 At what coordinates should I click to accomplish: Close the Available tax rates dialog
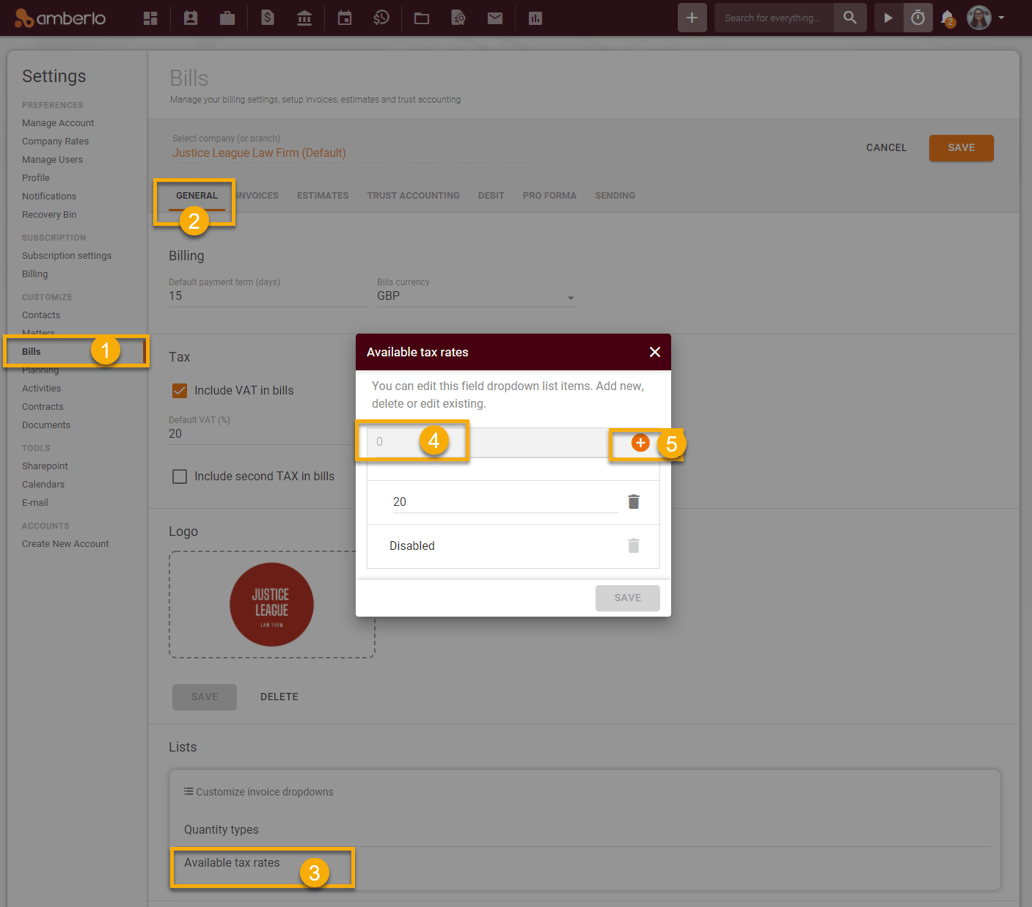pyautogui.click(x=655, y=352)
